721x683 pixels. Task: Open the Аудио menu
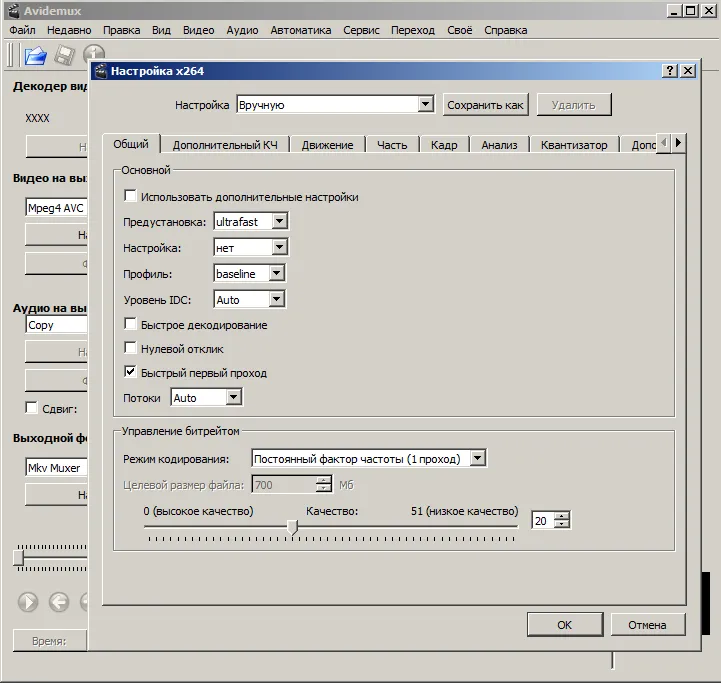coord(242,30)
